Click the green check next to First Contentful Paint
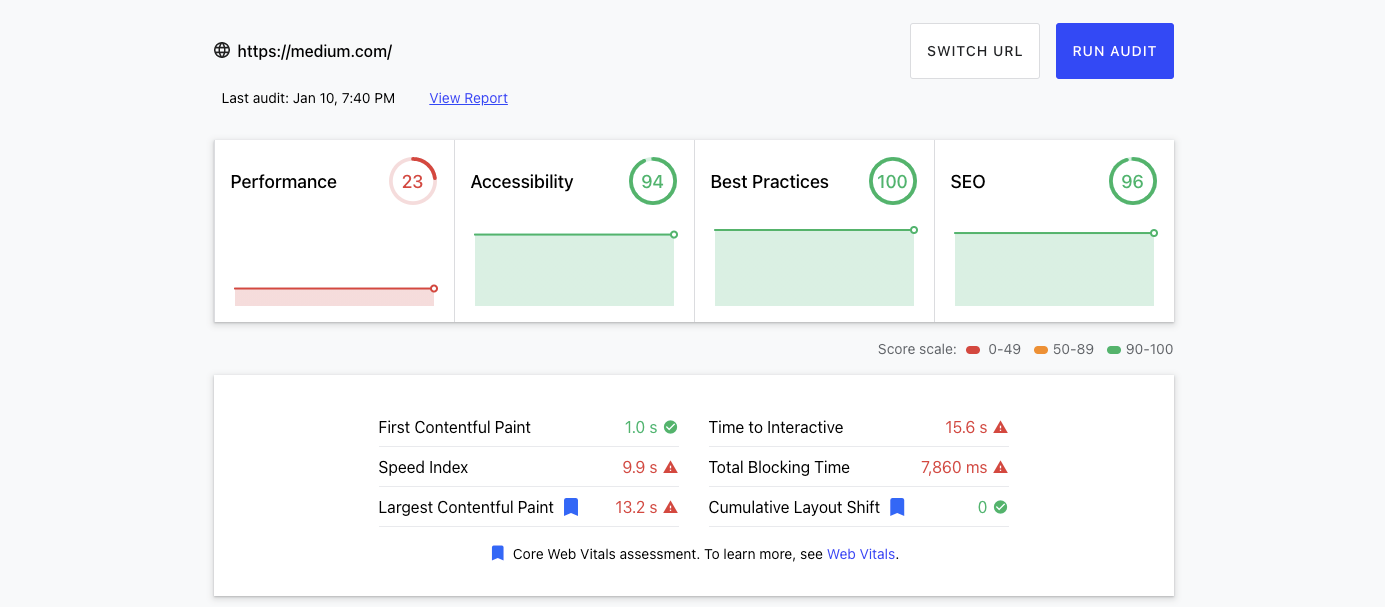 (671, 427)
